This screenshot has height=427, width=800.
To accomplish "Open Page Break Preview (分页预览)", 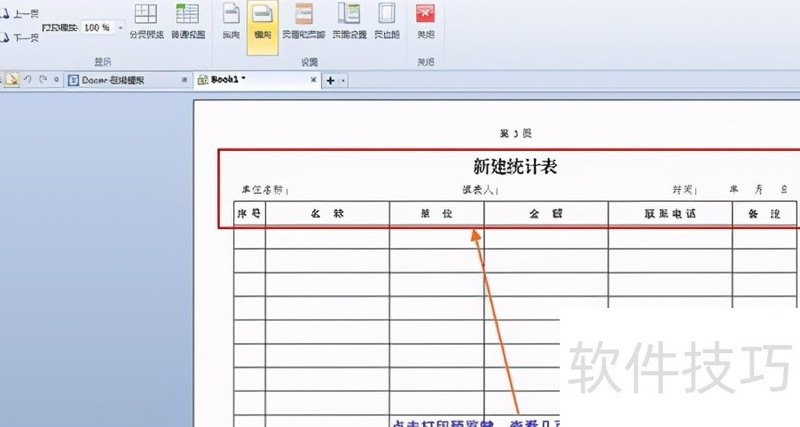I will (146, 22).
